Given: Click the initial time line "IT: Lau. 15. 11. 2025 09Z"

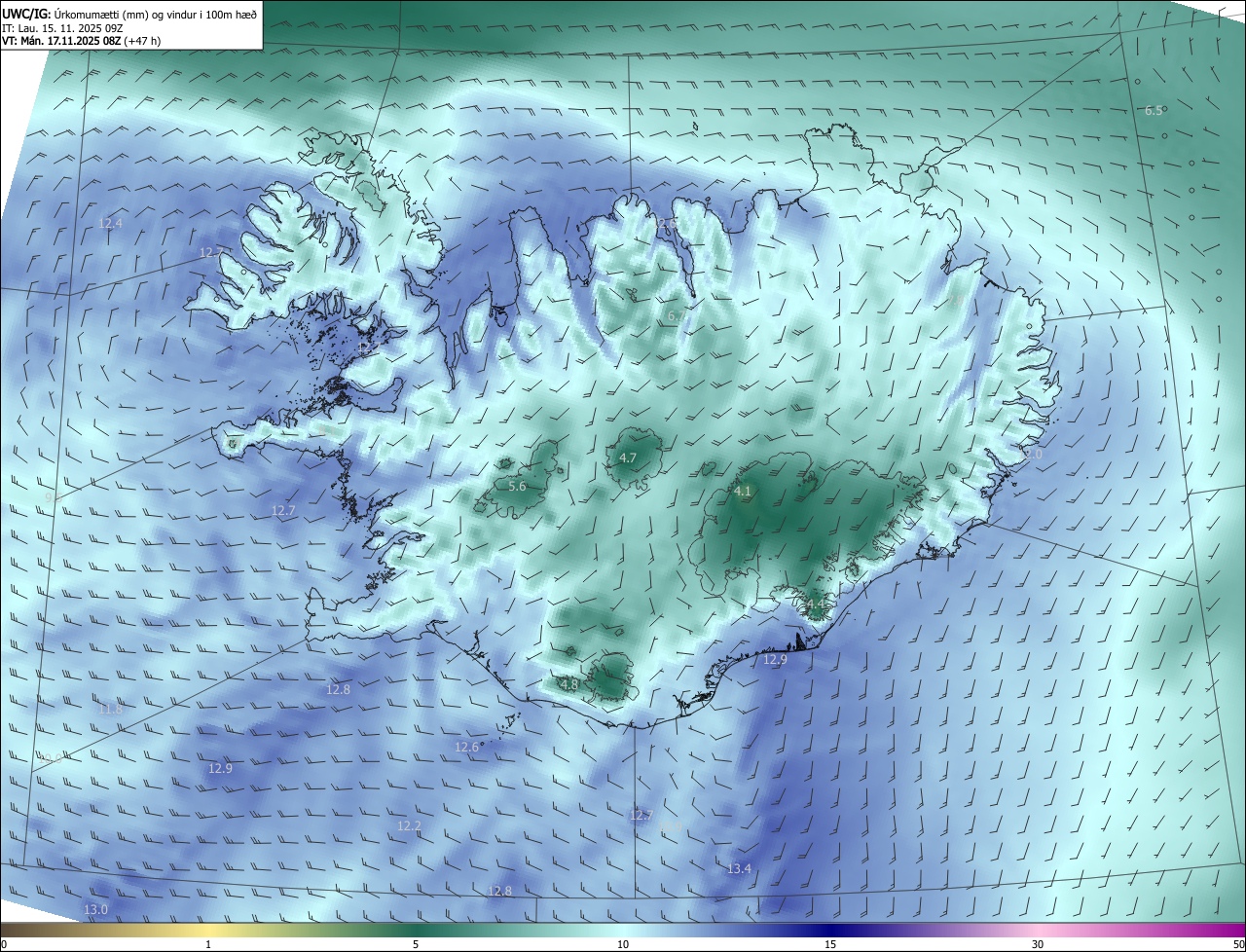Looking at the screenshot, I should click(62, 27).
